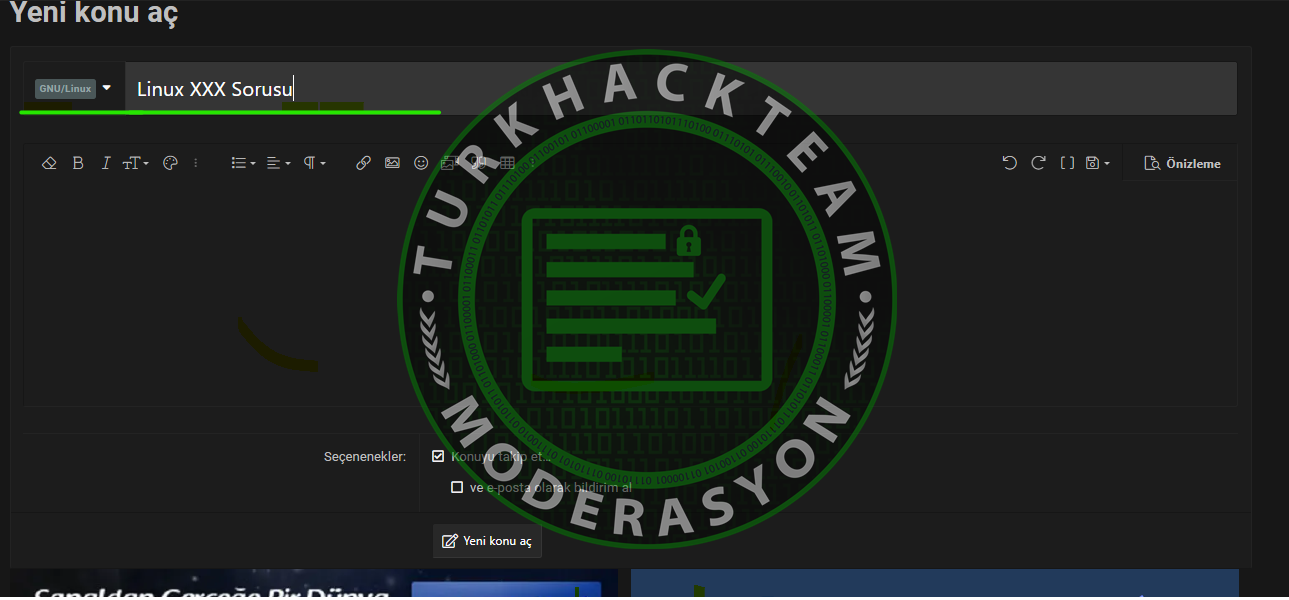Toggle BB code mode brackets

(x=1067, y=163)
